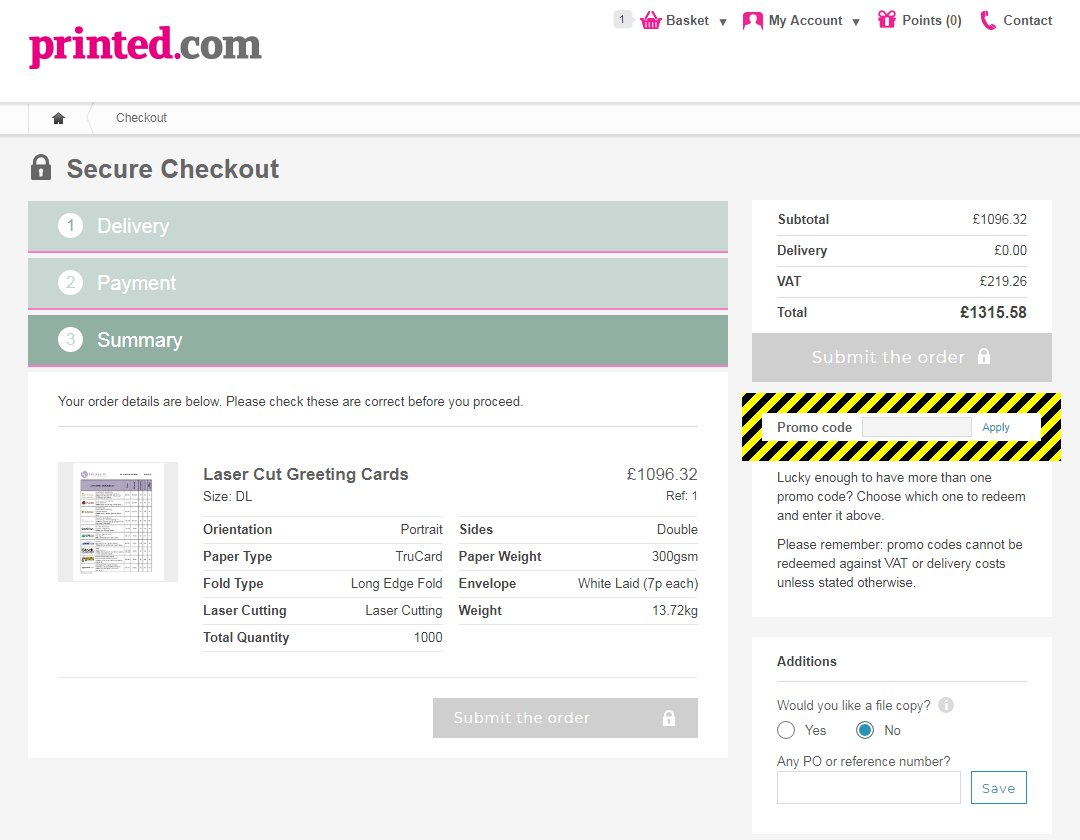Save the PO reference number
Screen dimensions: 1080x840
pyautogui.click(x=998, y=788)
